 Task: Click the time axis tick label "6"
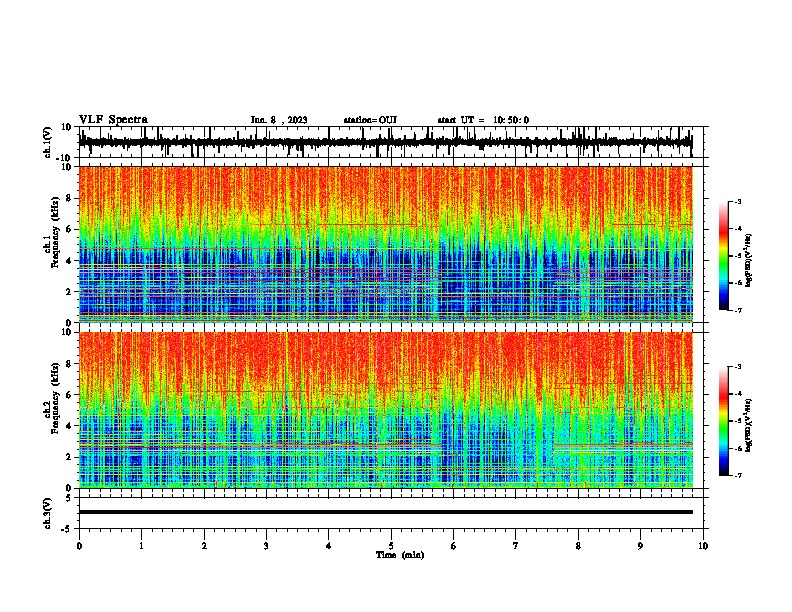453,546
